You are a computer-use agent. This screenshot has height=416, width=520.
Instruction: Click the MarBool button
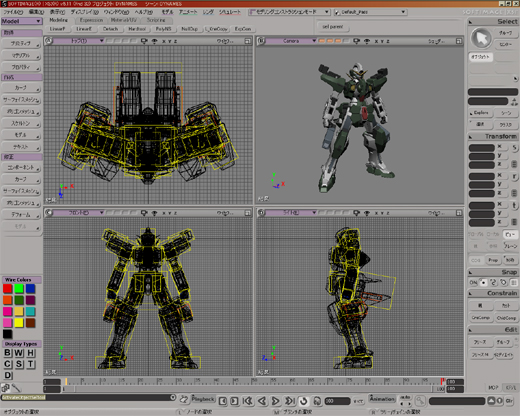point(137,29)
